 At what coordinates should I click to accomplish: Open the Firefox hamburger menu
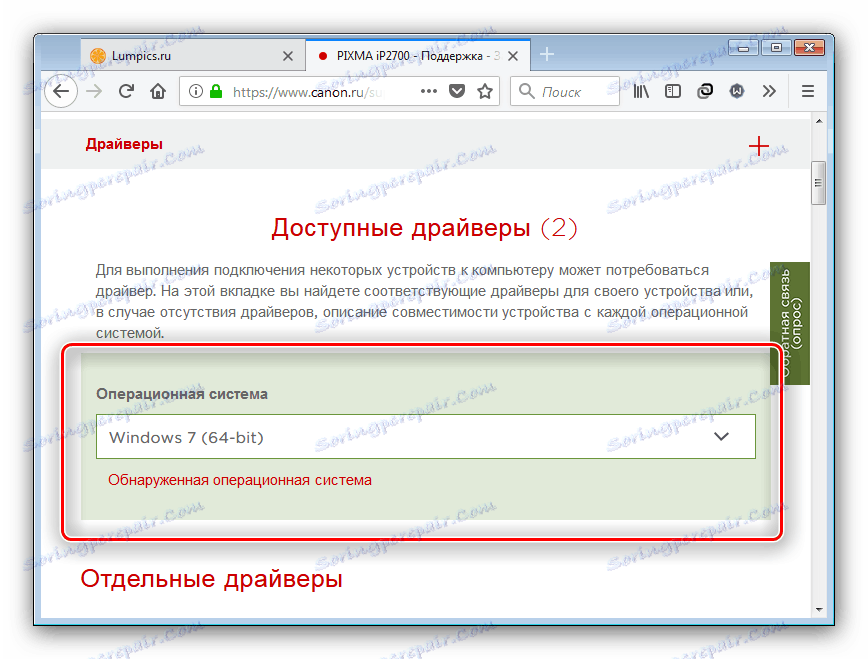(x=807, y=91)
